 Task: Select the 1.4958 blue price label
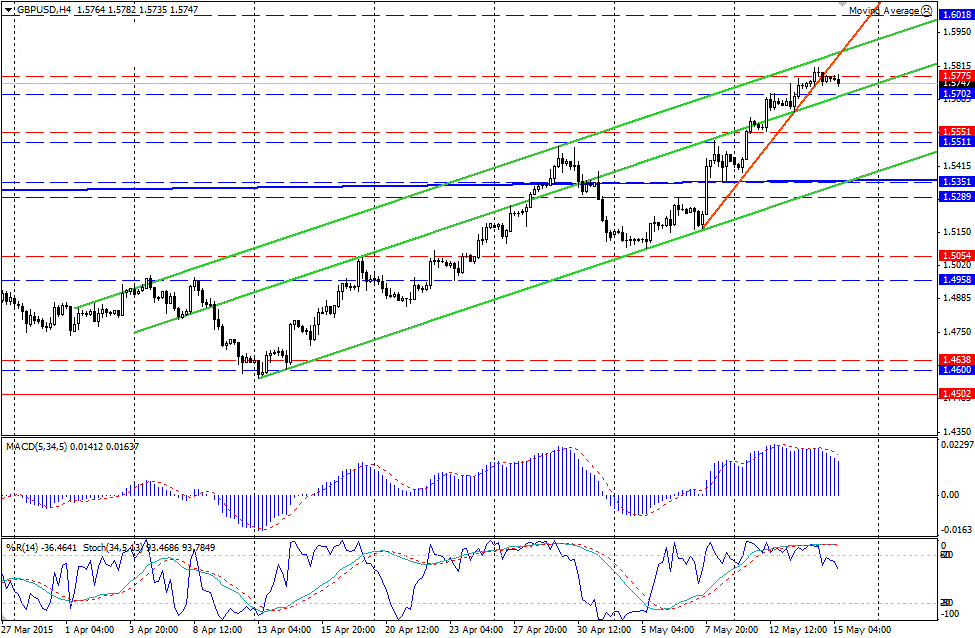957,280
